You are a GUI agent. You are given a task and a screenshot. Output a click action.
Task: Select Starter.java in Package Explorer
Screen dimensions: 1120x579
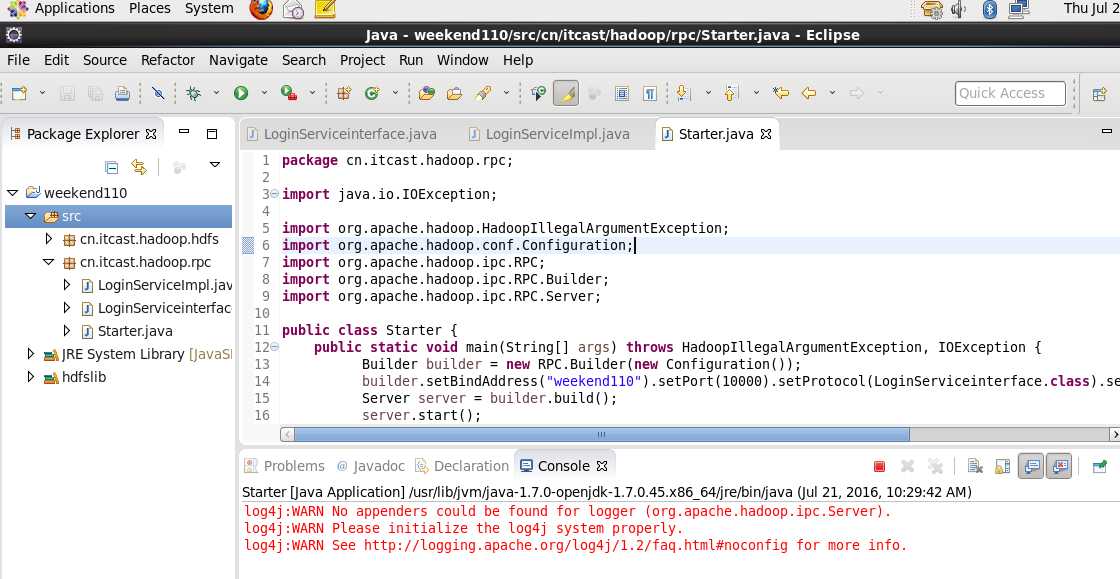[x=135, y=331]
